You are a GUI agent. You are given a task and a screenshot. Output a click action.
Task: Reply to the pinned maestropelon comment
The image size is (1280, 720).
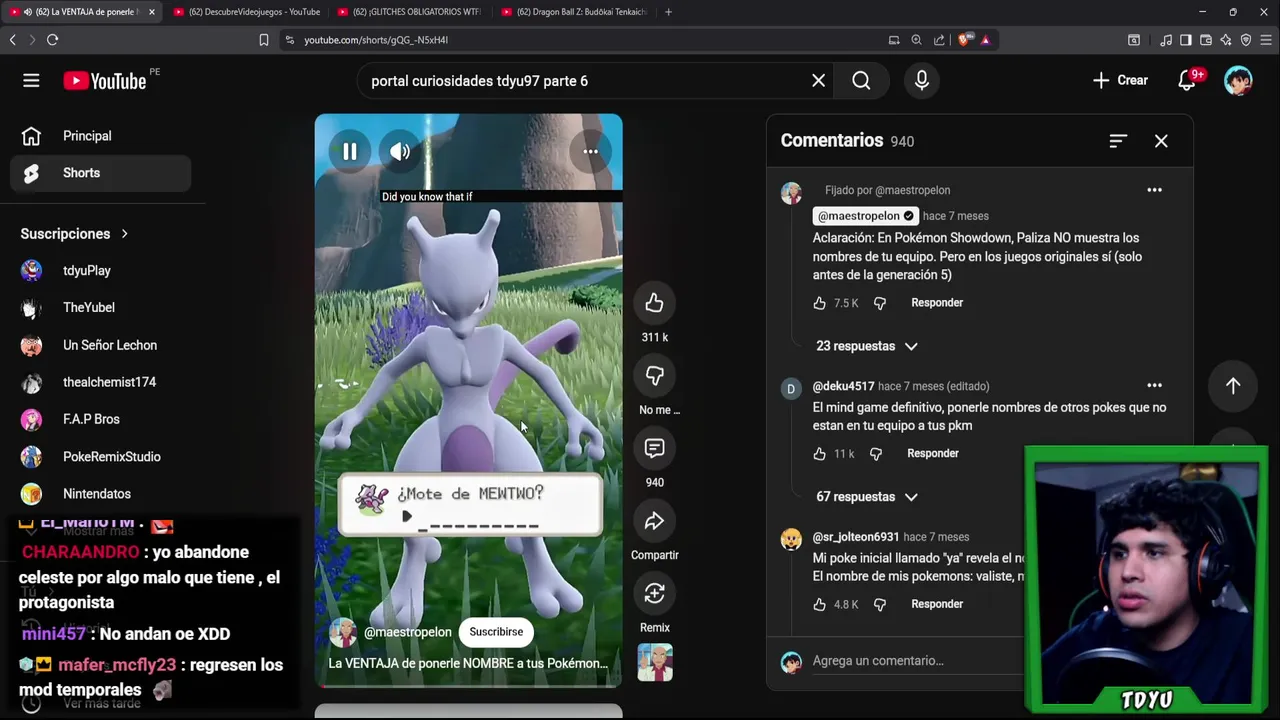[937, 303]
